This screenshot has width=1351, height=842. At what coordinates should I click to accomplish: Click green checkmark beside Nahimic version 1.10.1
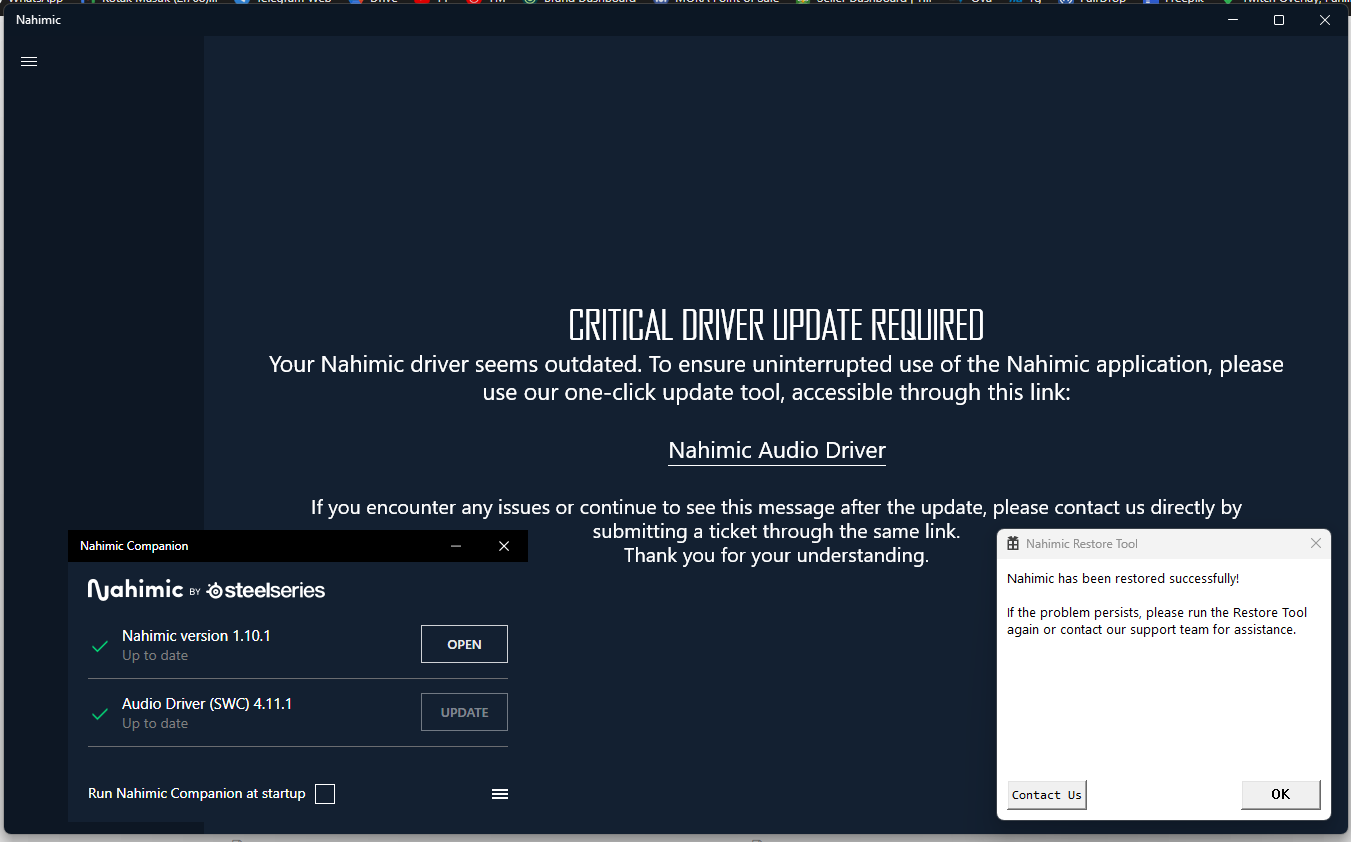100,646
